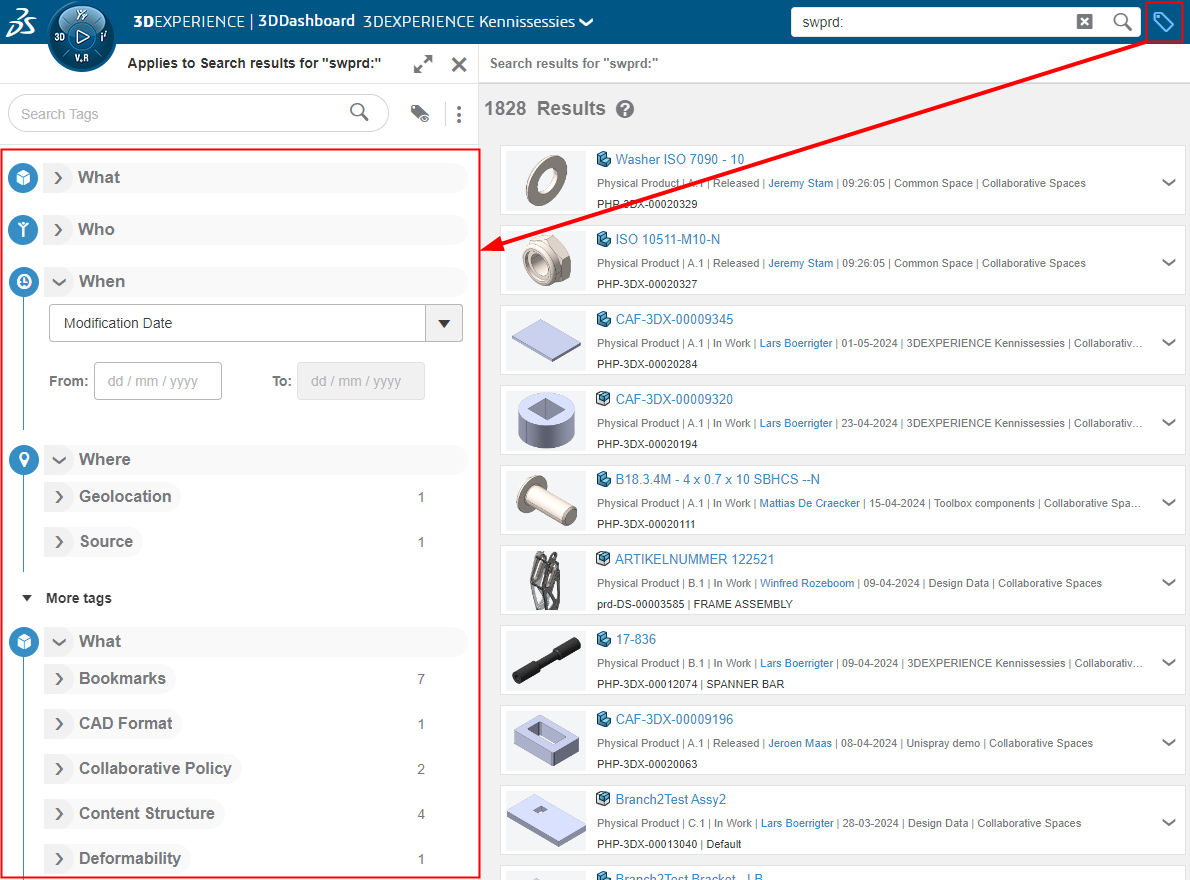The image size is (1190, 880).
Task: Click the type icon for 17-836
Action: pos(604,640)
